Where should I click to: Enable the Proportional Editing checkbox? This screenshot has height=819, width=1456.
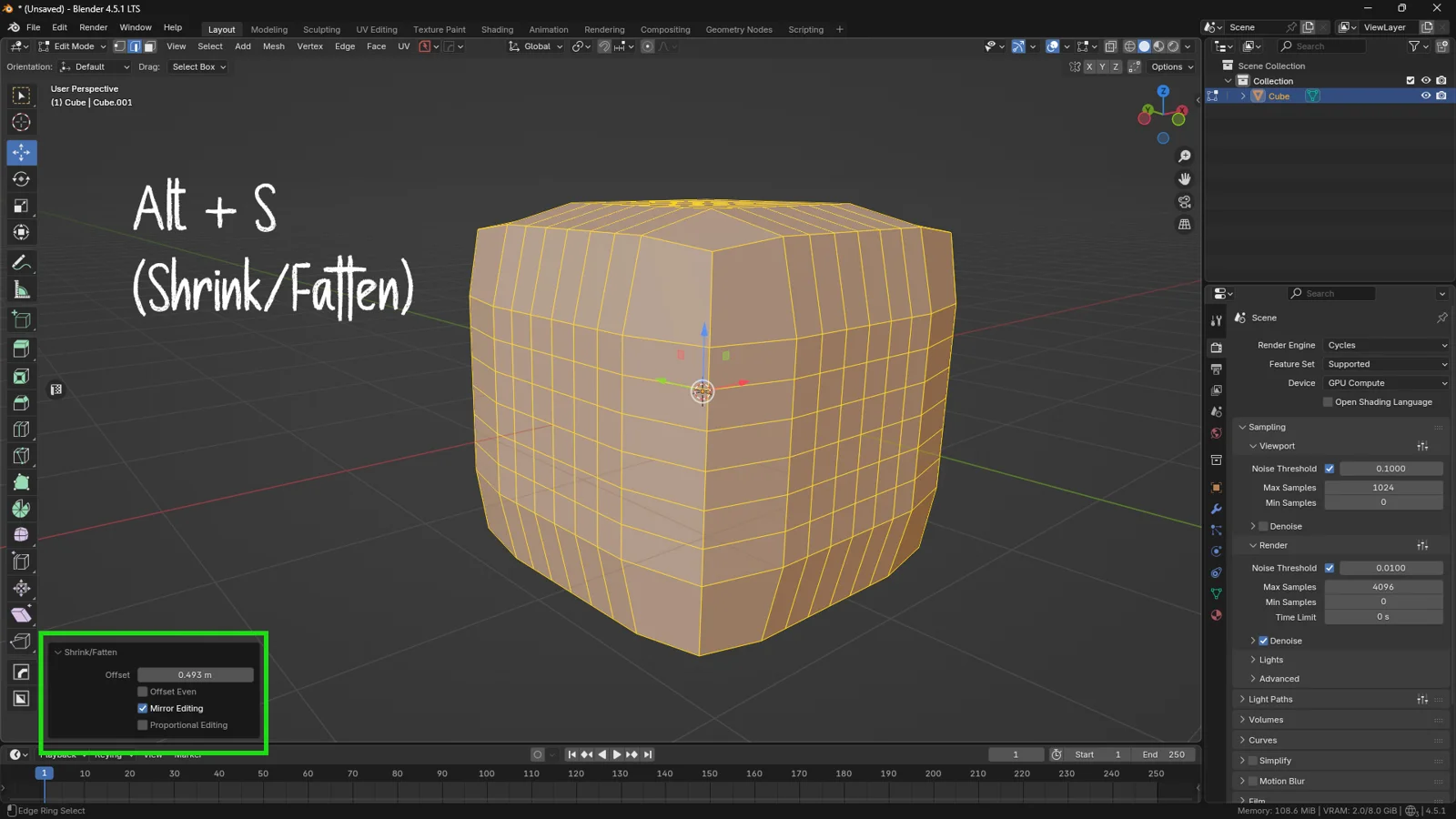(x=142, y=725)
